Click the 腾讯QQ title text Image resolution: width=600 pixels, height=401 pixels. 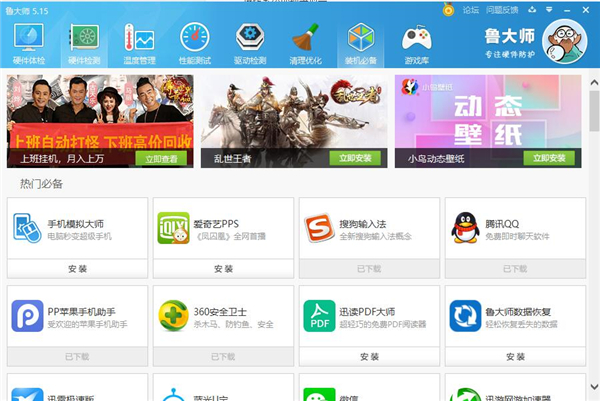(x=502, y=224)
